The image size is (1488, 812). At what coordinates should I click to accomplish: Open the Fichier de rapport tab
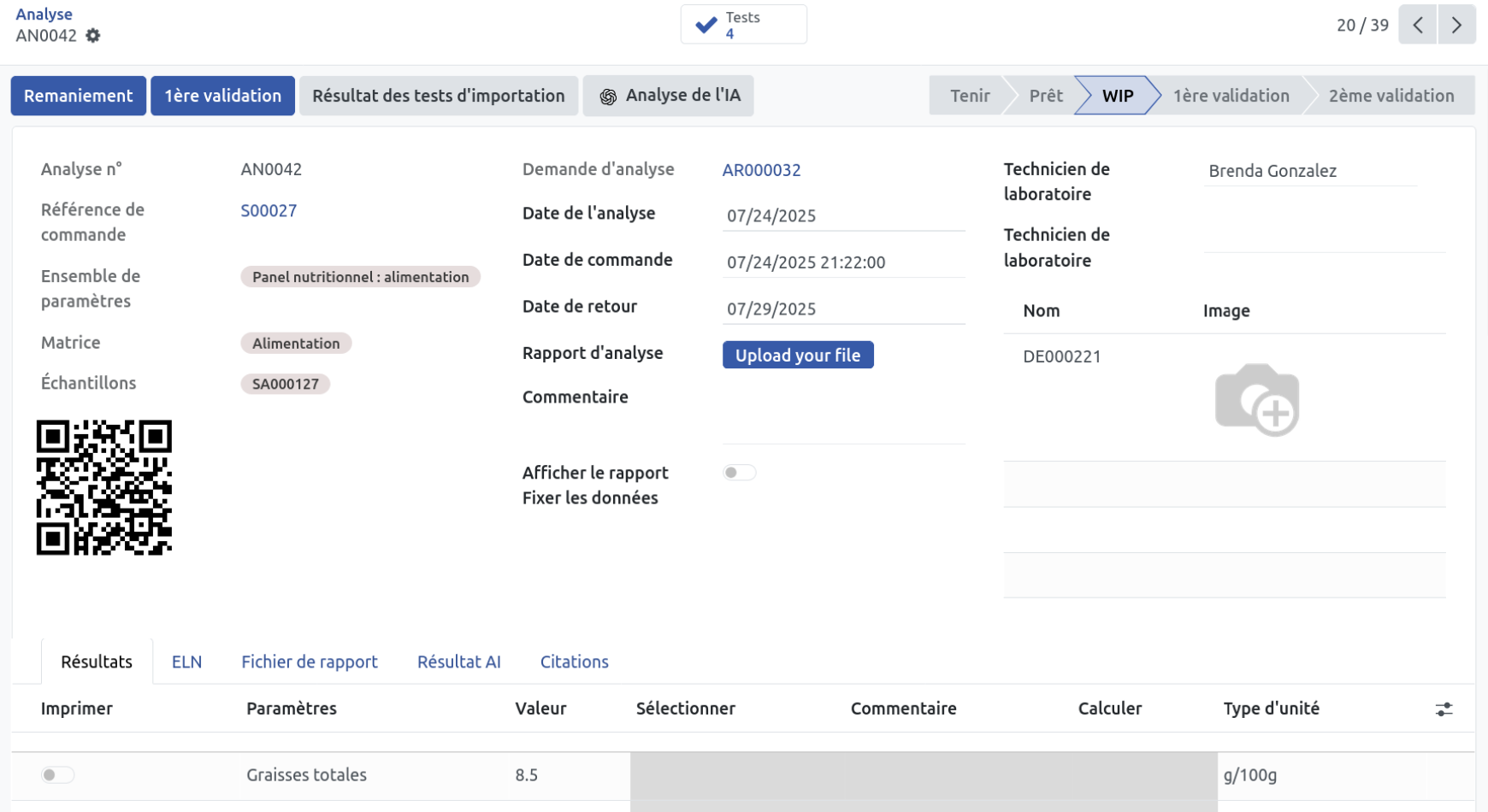(309, 662)
